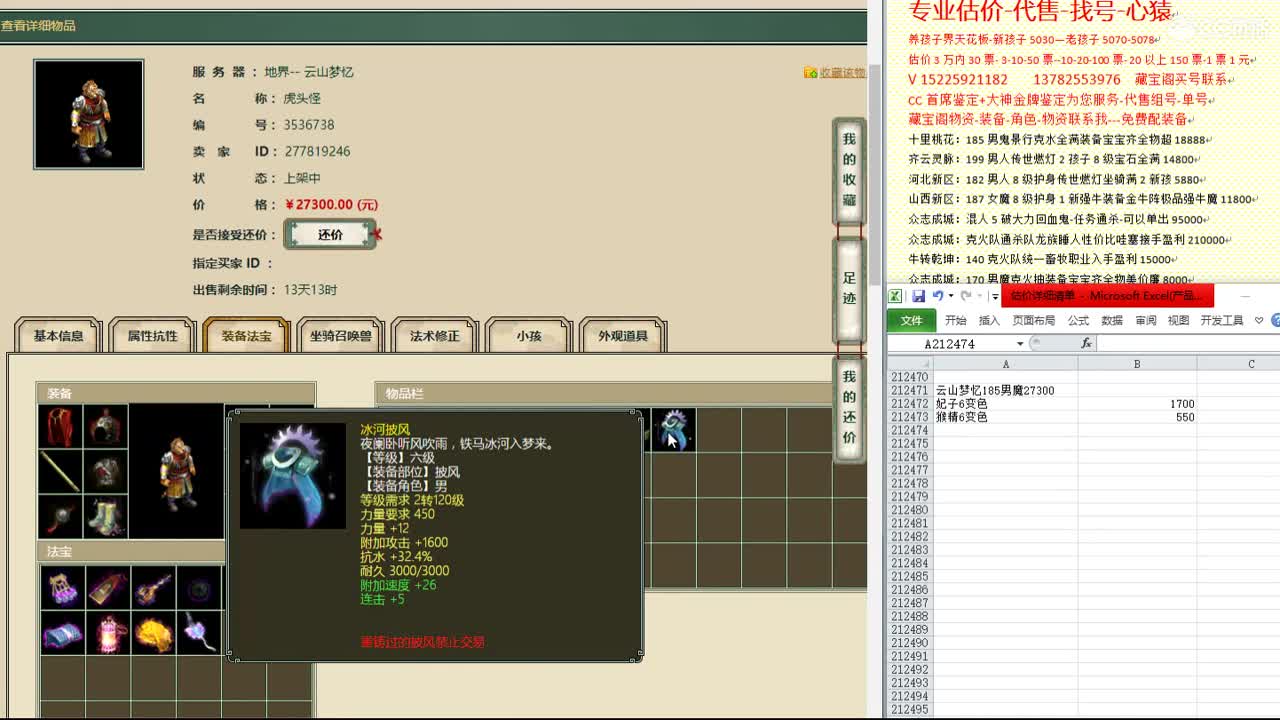Select the green boots equipment icon
This screenshot has width=1280, height=720.
click(x=105, y=517)
